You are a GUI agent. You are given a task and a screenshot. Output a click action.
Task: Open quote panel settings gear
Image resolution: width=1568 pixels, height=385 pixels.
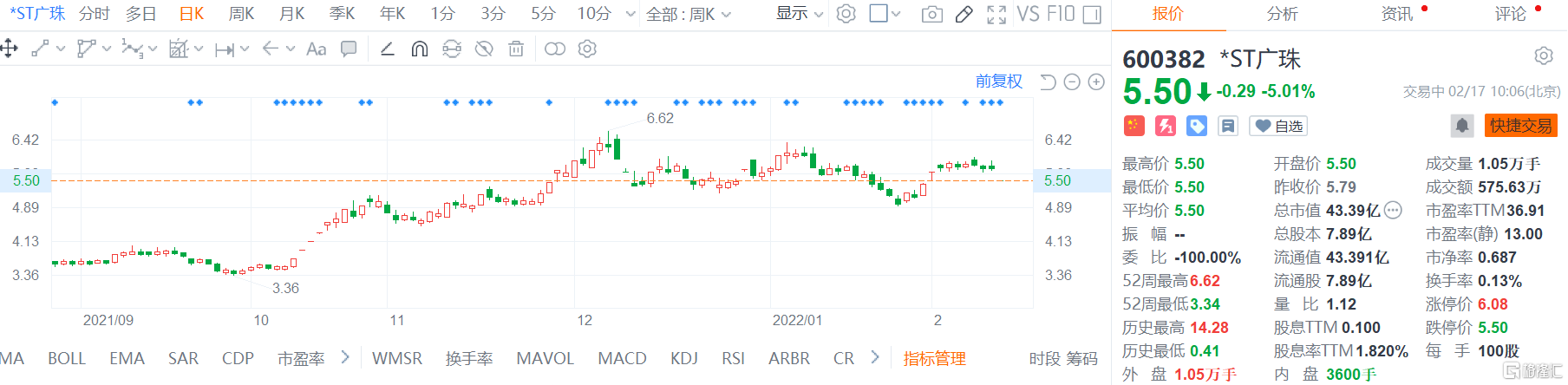[x=1544, y=56]
